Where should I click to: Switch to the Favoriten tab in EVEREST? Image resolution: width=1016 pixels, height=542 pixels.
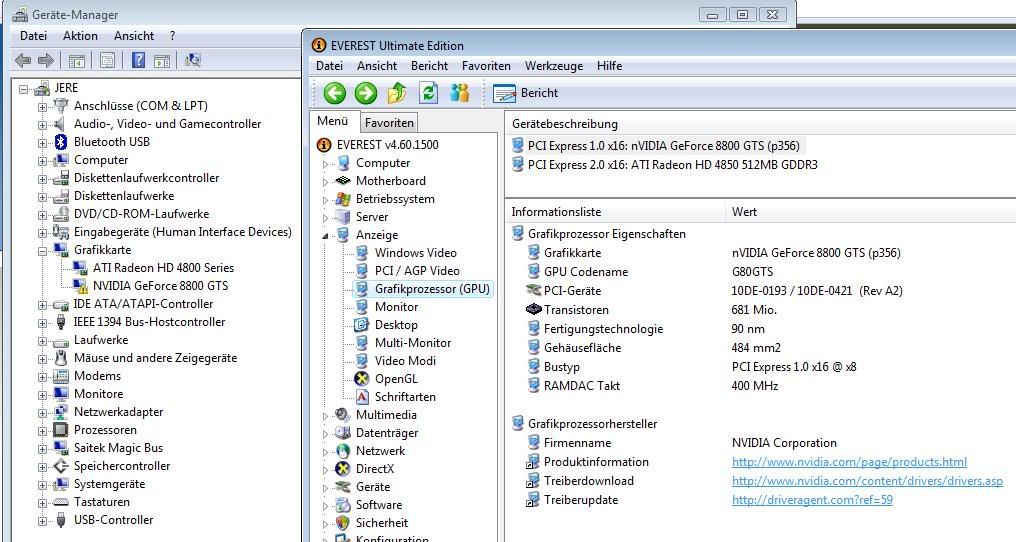[x=389, y=123]
